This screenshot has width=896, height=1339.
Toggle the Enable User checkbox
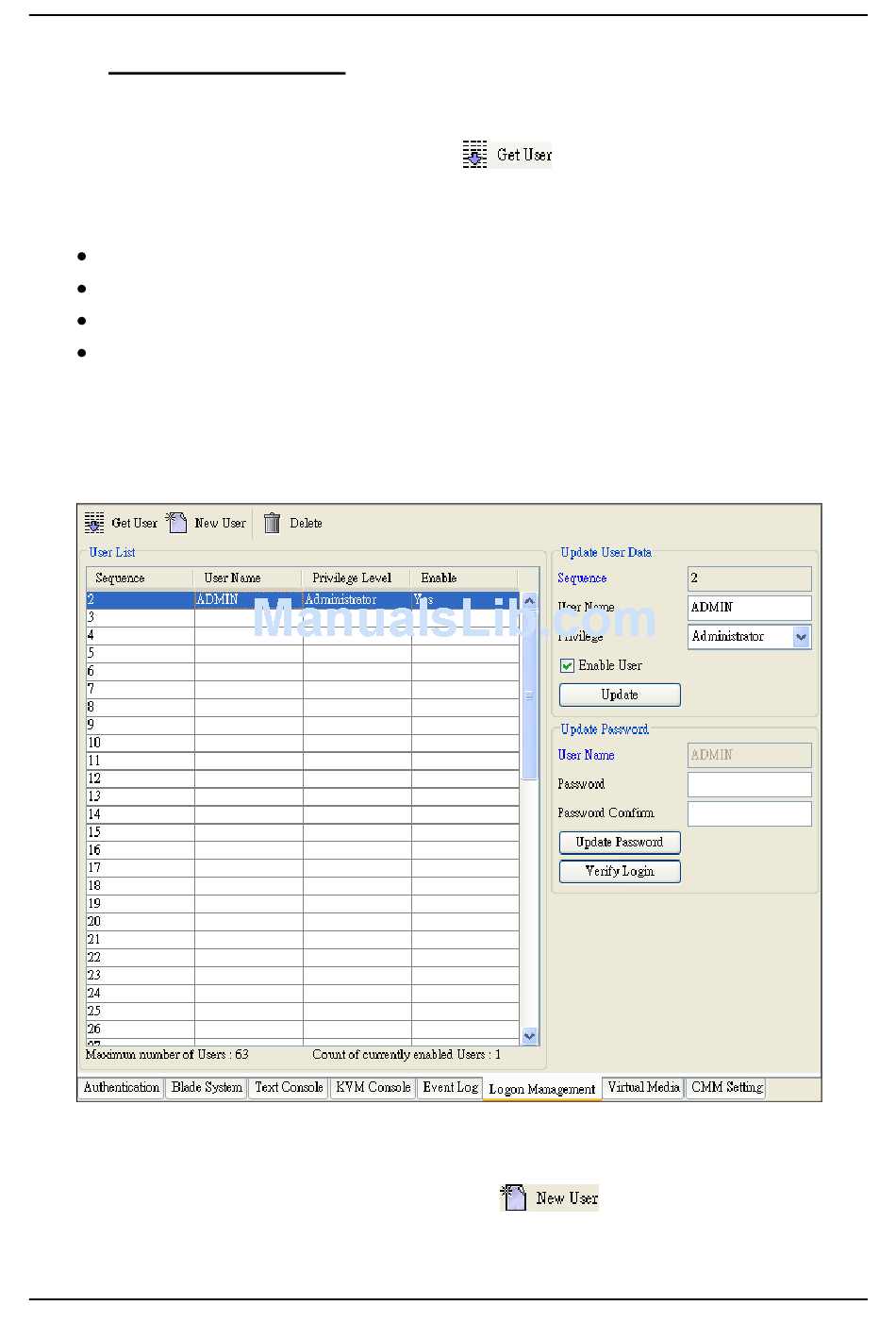(567, 665)
